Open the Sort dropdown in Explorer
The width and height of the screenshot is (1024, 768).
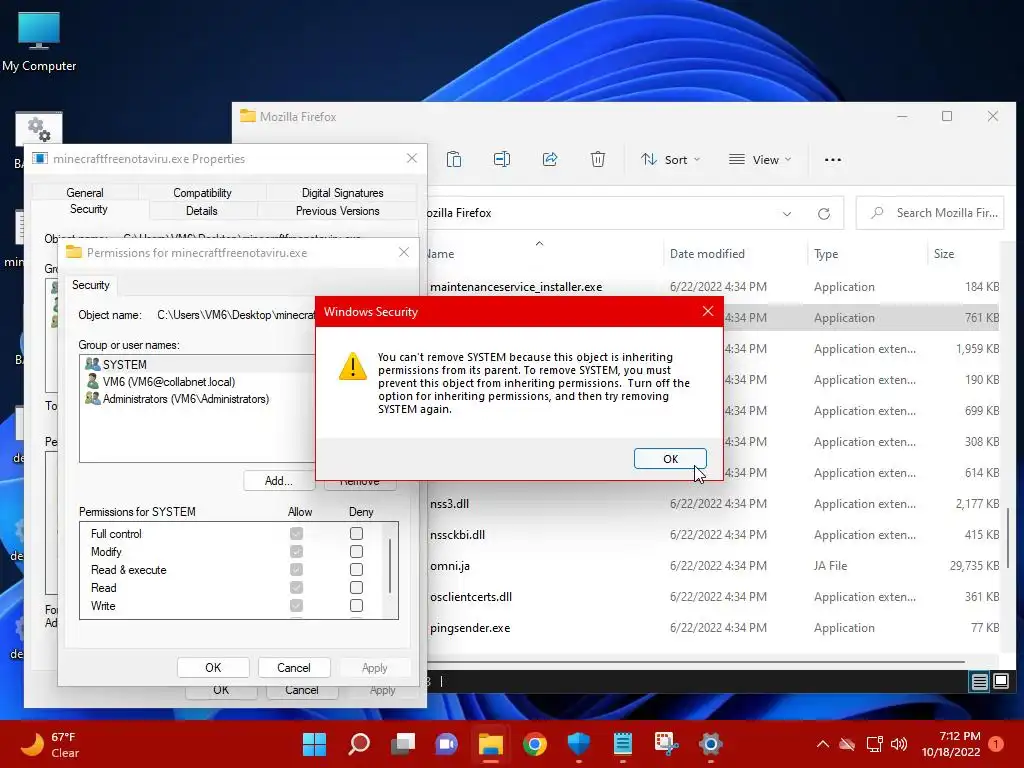[670, 159]
